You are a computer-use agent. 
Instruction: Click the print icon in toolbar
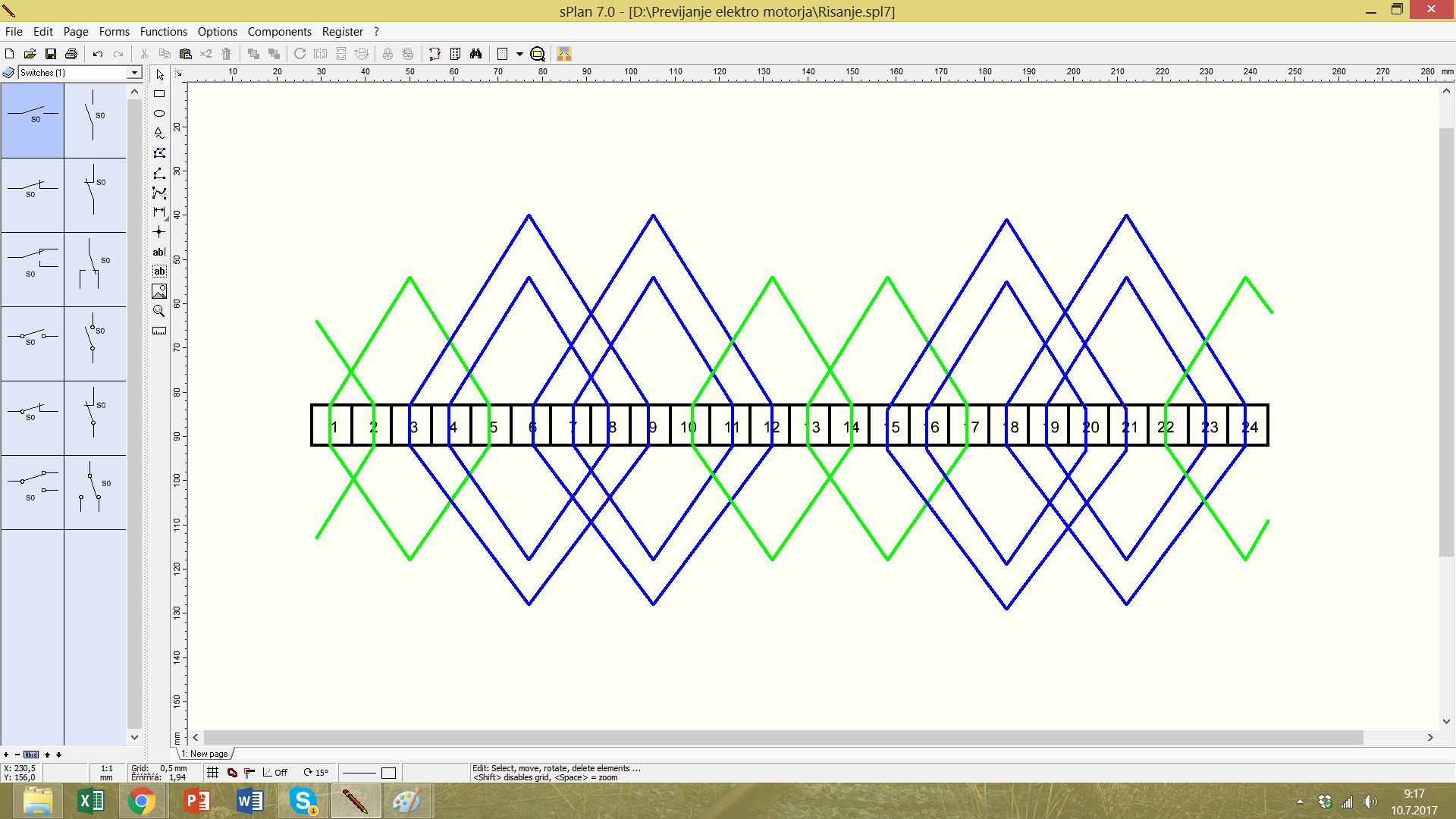[x=71, y=54]
